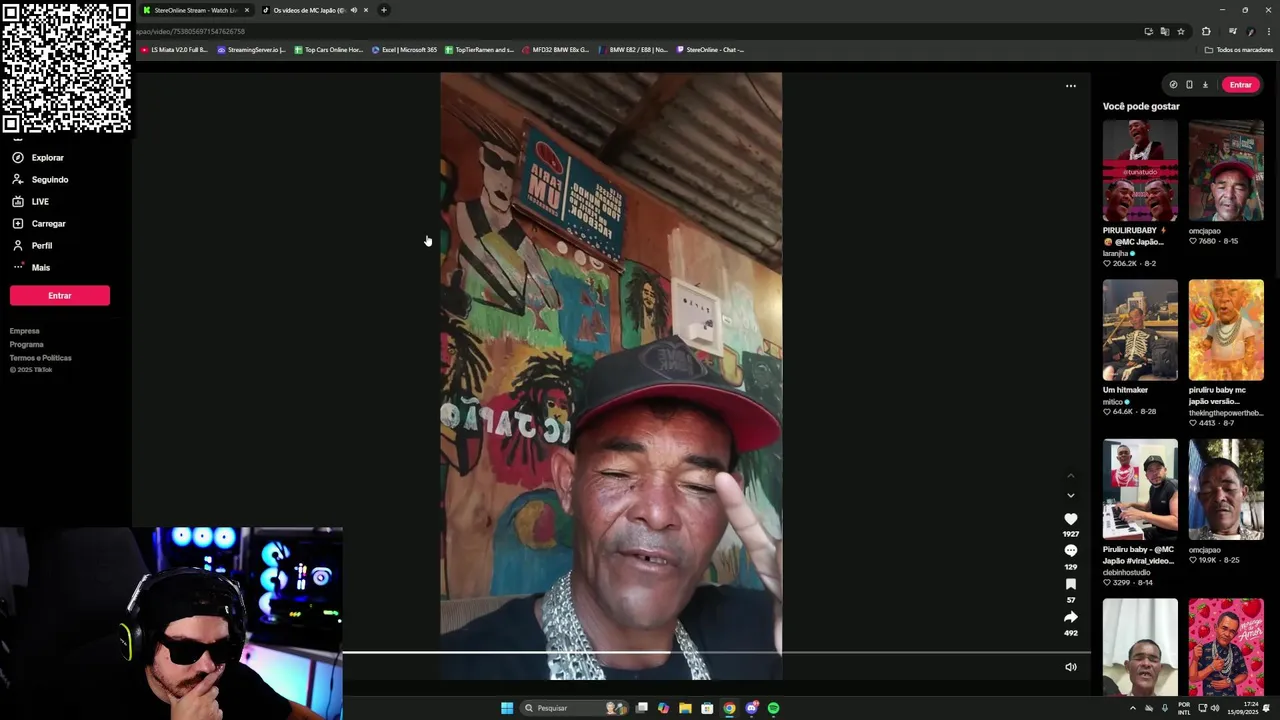1280x720 pixels.
Task: Open Todos os marcadores folder
Action: tap(1239, 50)
